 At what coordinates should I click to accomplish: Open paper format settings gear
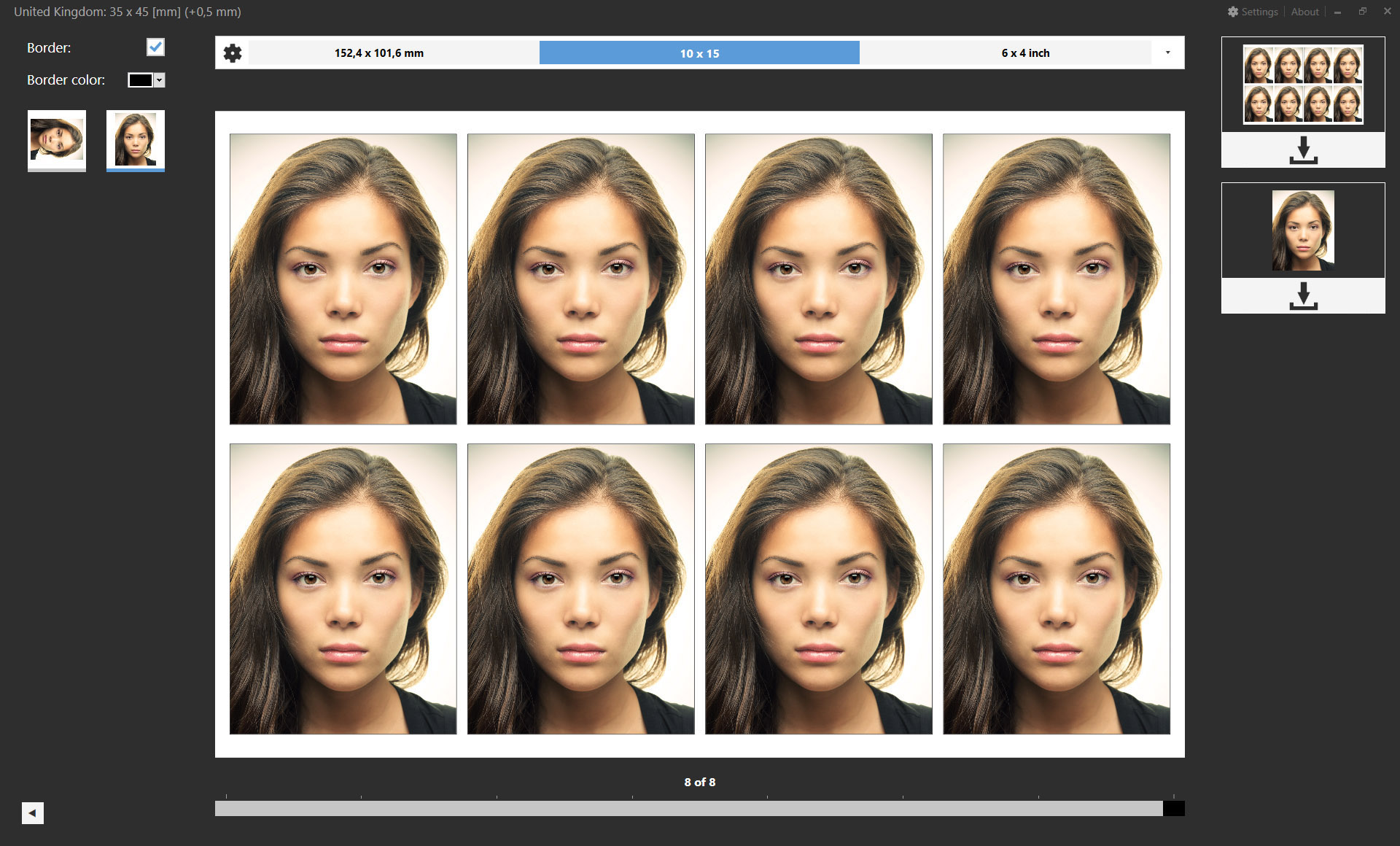pos(233,53)
